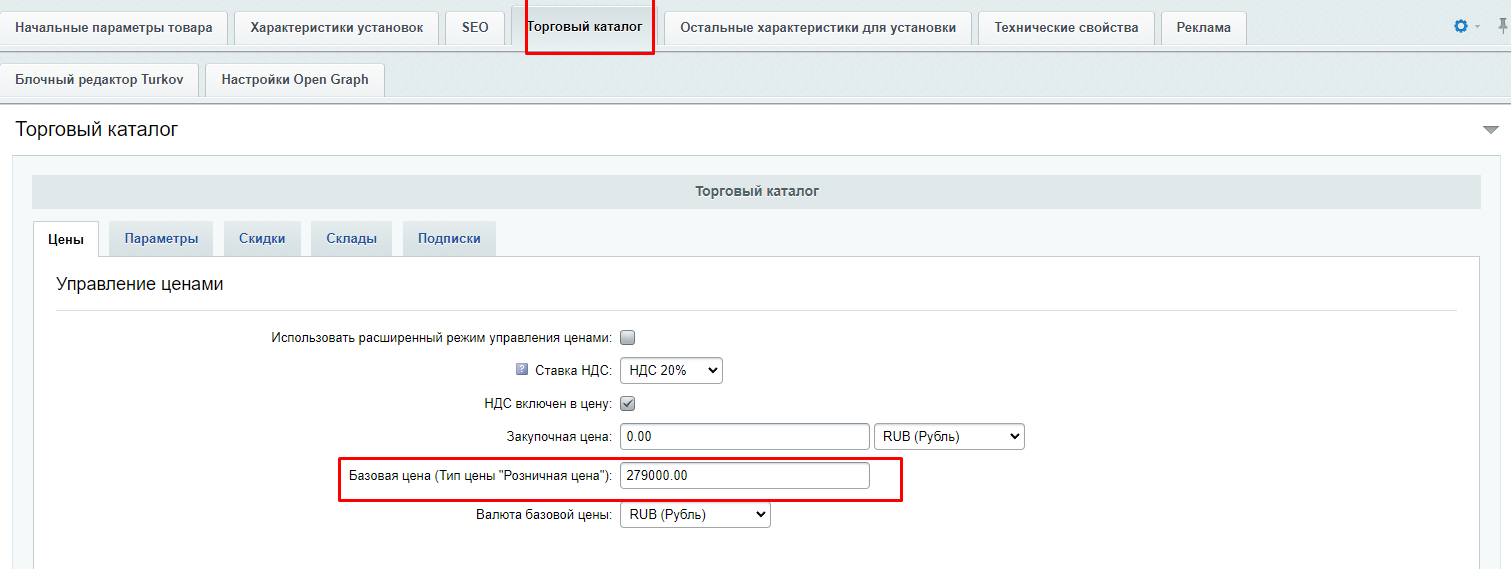
Task: Expand the Валюта базовой цены dropdown
Action: tap(695, 515)
